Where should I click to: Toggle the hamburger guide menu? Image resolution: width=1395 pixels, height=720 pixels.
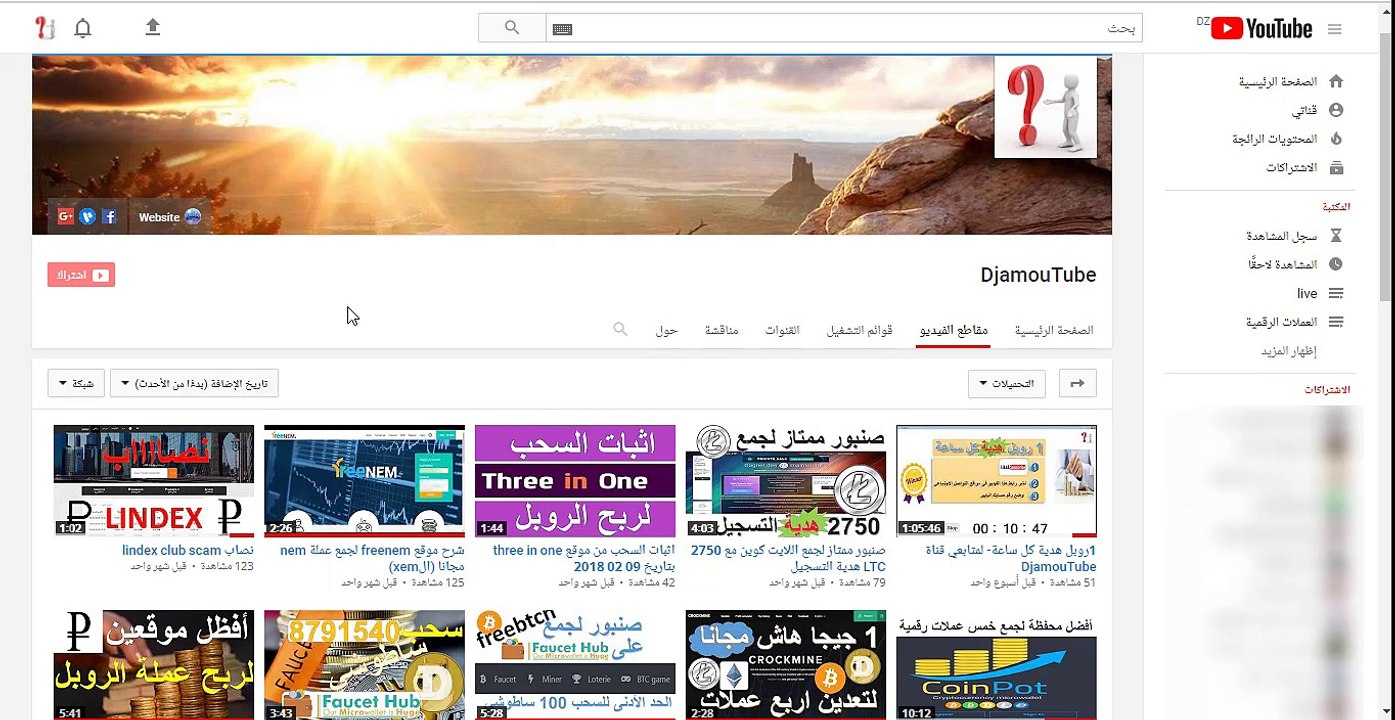pos(1335,29)
